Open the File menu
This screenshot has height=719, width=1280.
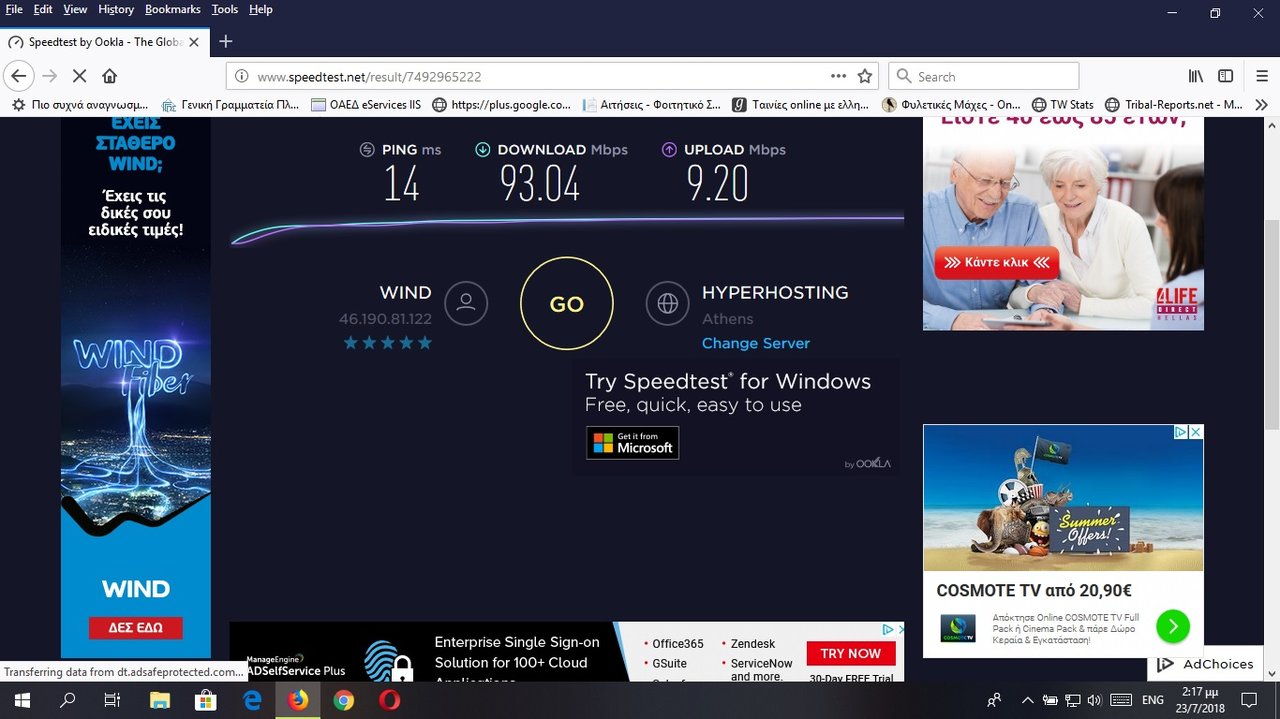pyautogui.click(x=14, y=9)
